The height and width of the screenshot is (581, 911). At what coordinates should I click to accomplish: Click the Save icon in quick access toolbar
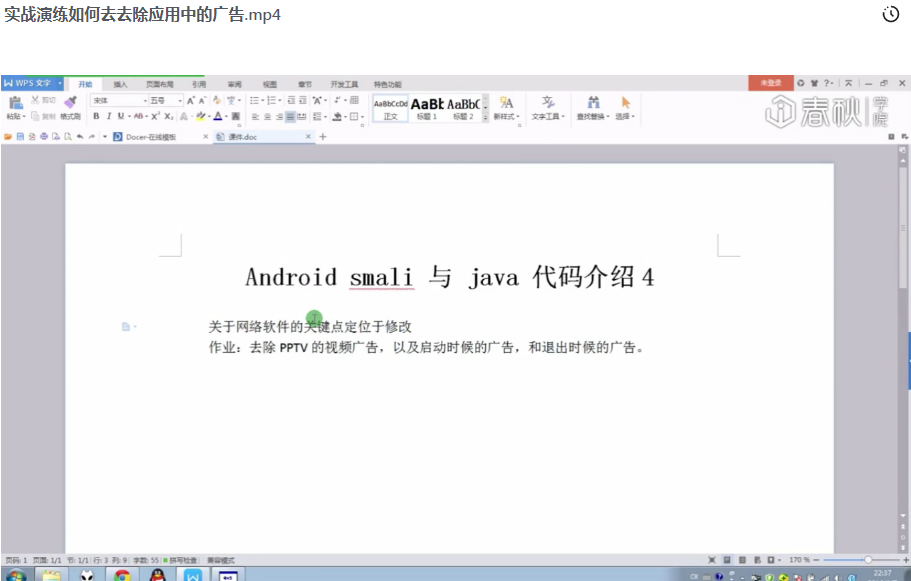pyautogui.click(x=20, y=137)
